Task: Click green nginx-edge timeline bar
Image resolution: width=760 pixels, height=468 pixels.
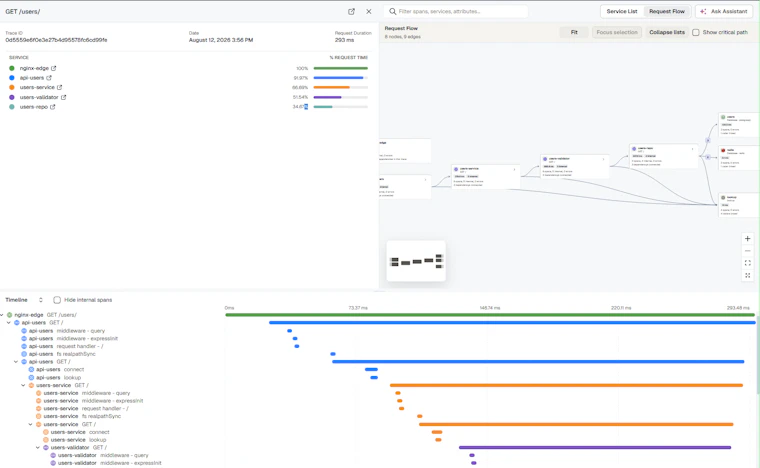Action: [x=491, y=315]
